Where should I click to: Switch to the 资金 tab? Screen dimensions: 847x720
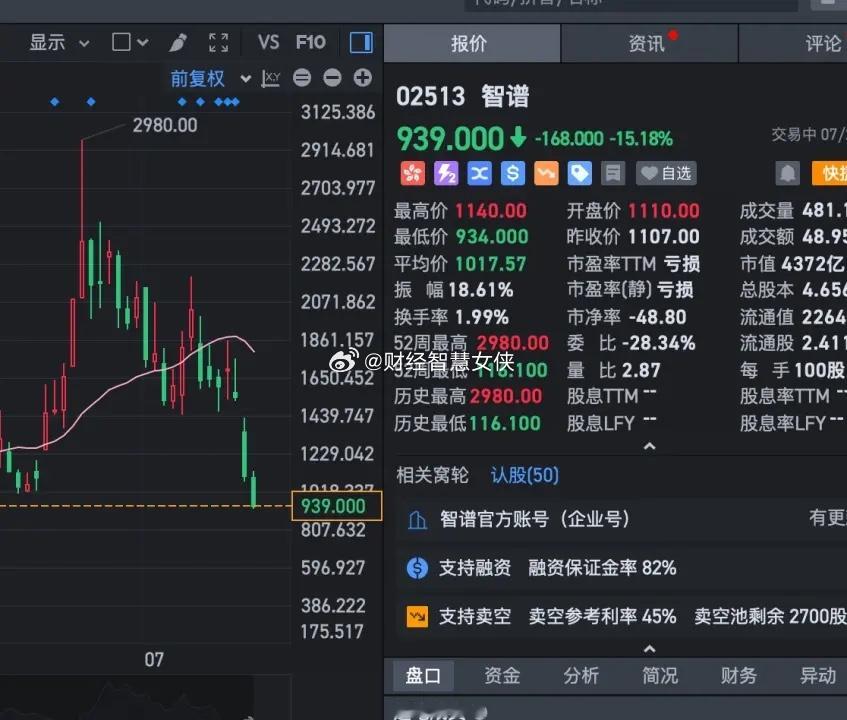coord(502,676)
